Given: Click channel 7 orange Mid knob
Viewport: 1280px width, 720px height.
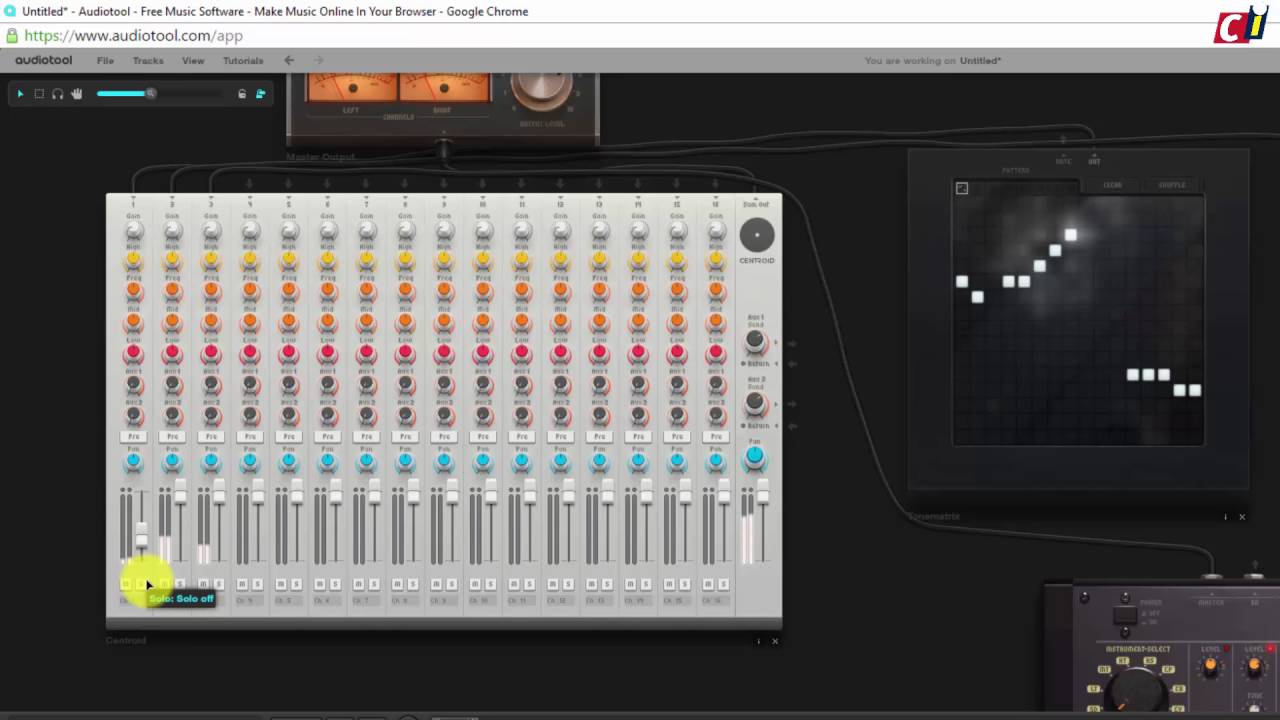Looking at the screenshot, I should click(x=366, y=322).
